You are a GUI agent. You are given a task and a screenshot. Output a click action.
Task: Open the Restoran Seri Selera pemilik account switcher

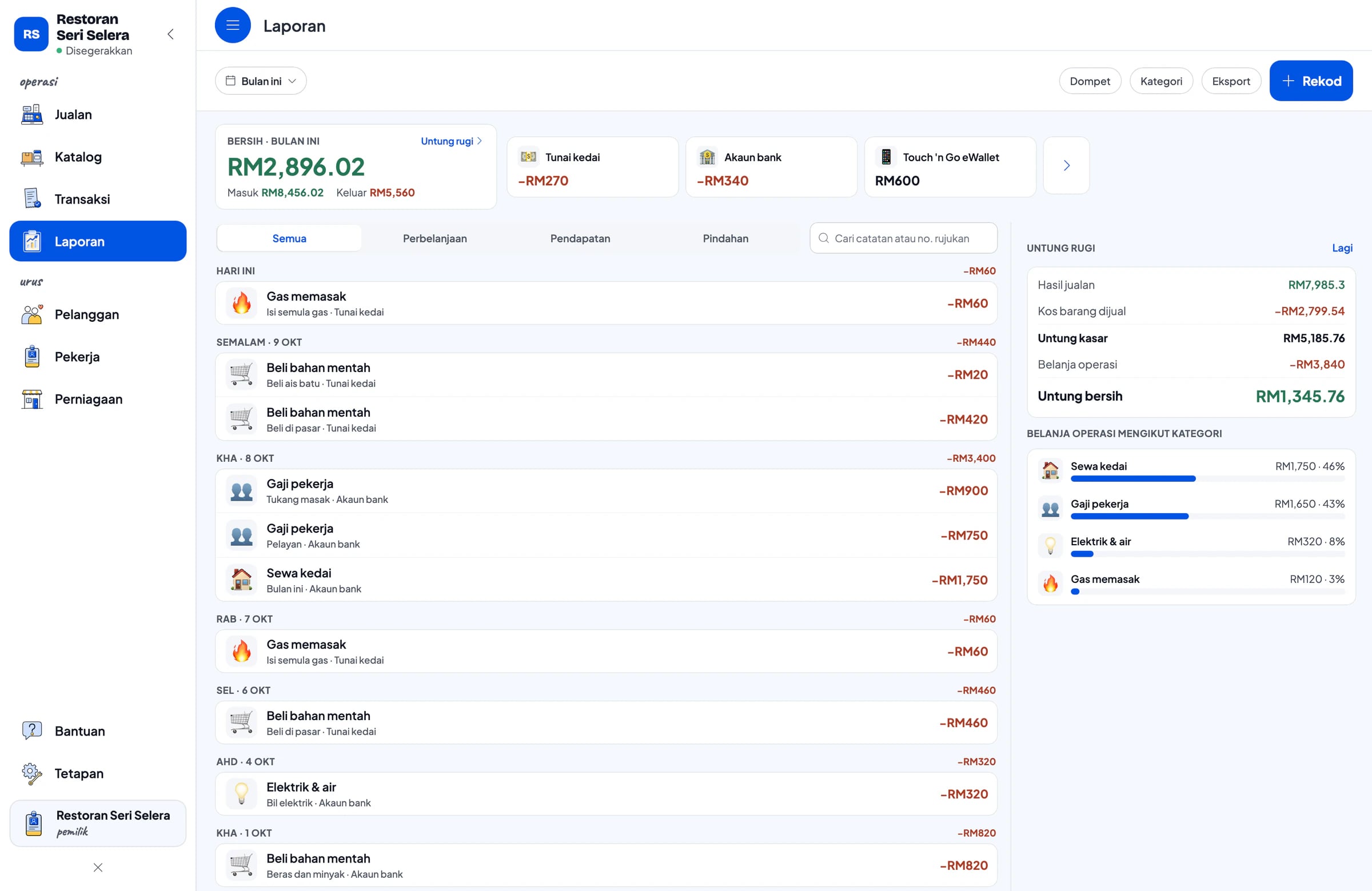[x=98, y=823]
